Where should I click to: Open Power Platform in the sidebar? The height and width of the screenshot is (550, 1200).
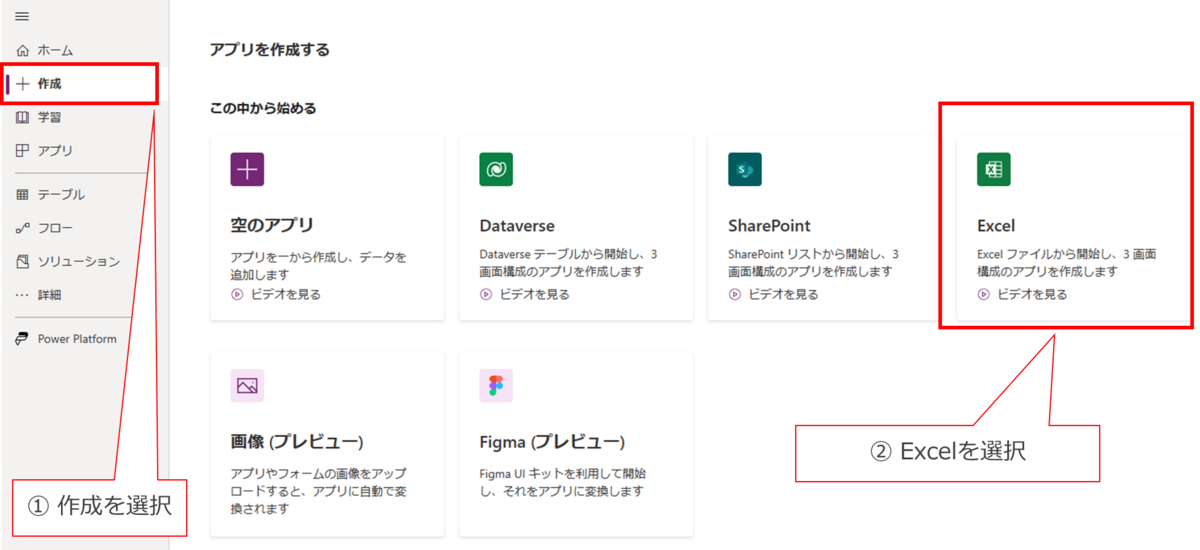pos(78,339)
